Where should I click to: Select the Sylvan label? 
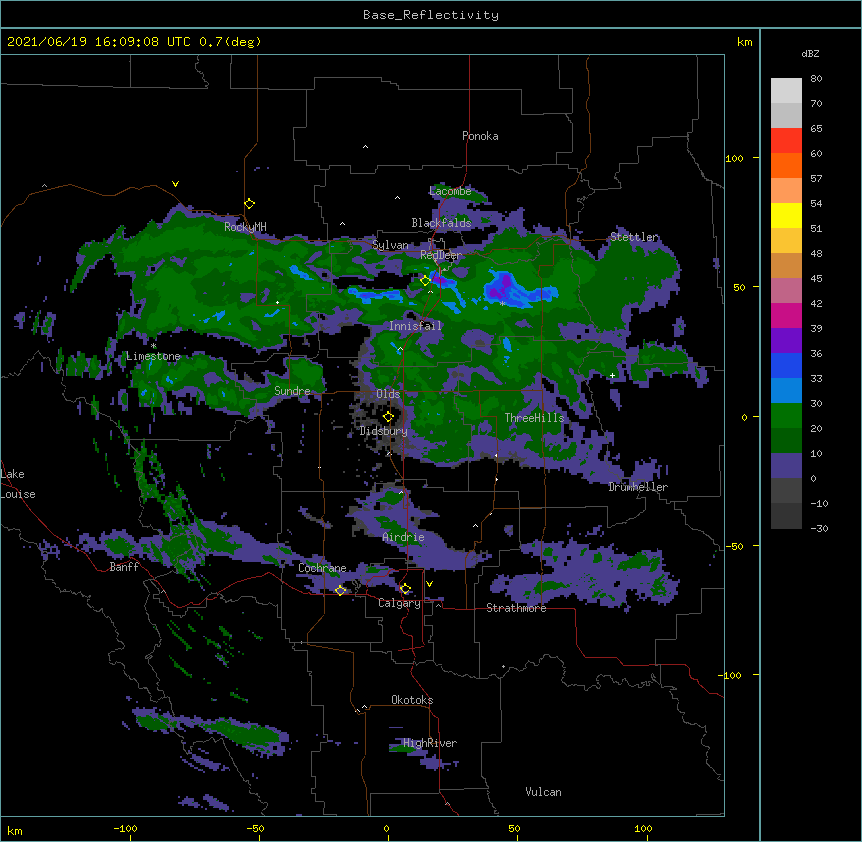point(390,245)
